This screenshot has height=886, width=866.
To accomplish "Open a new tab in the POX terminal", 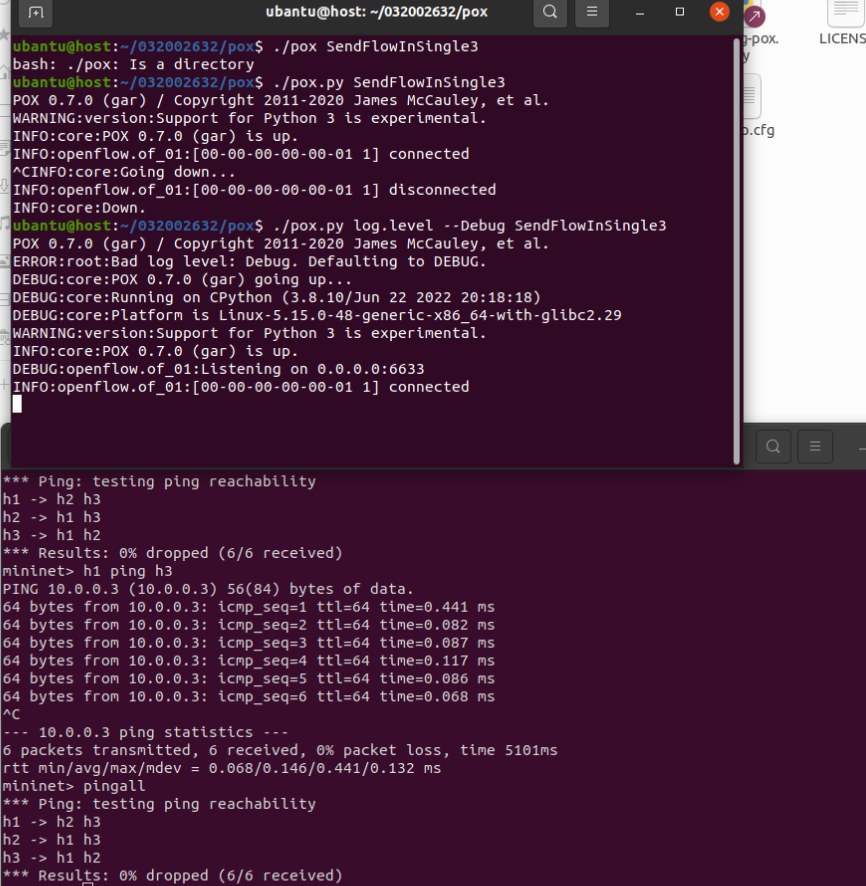I will point(36,12).
